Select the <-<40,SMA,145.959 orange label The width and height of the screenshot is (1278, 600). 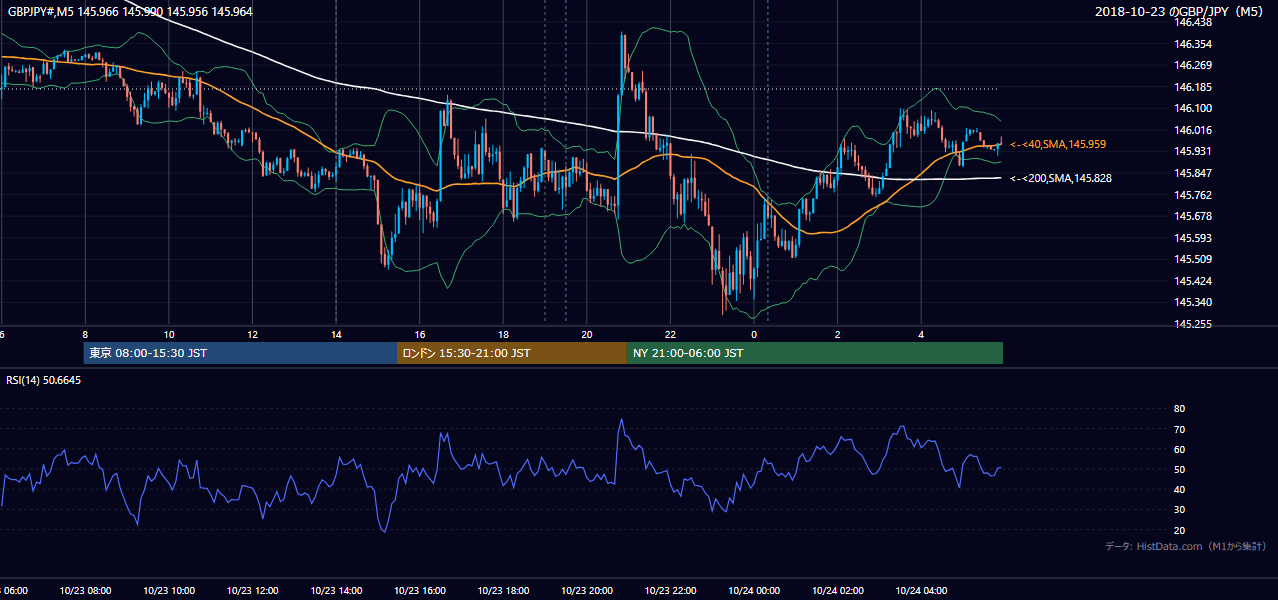(x=1058, y=145)
